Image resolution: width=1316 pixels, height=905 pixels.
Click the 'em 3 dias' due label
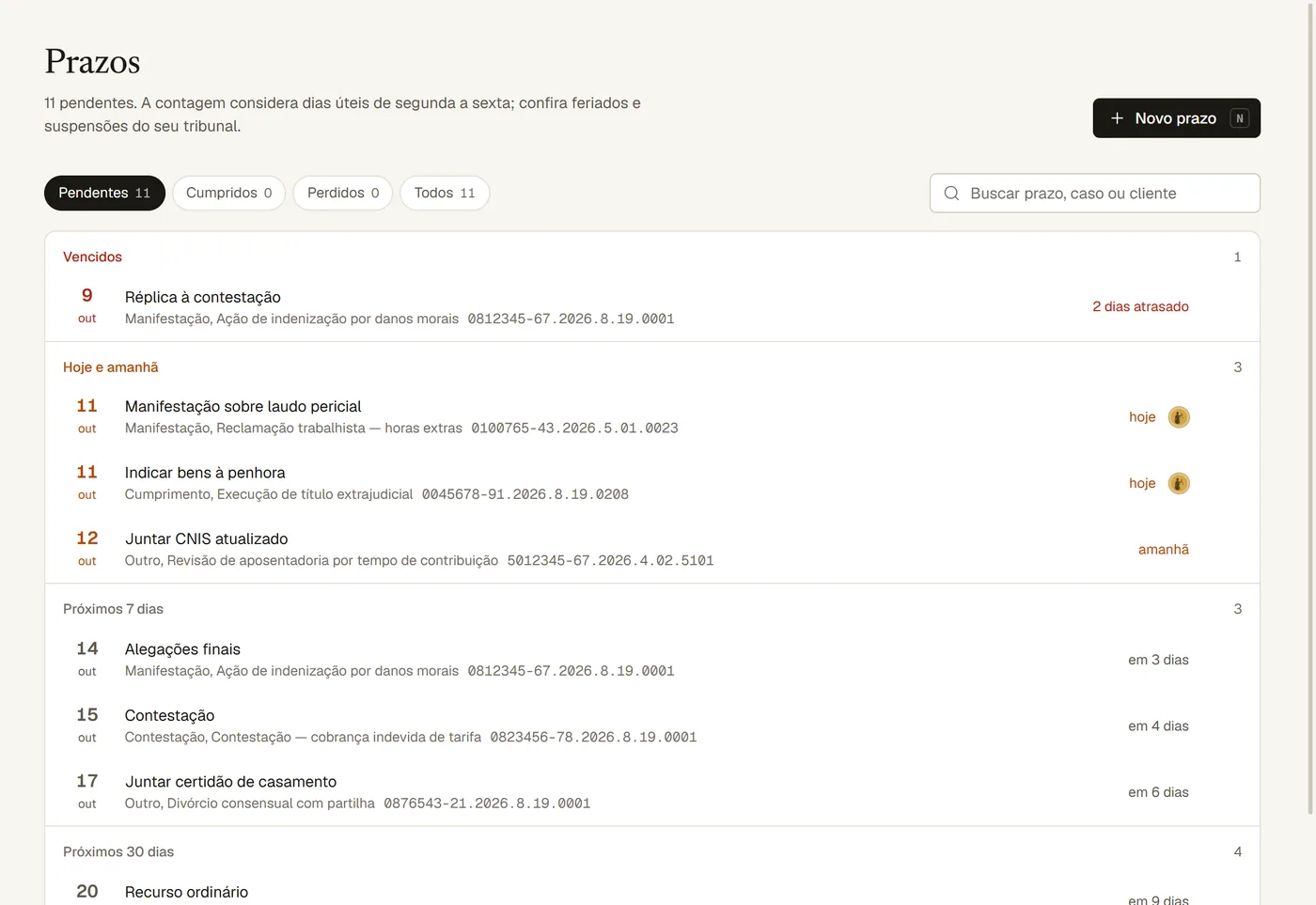(x=1158, y=660)
